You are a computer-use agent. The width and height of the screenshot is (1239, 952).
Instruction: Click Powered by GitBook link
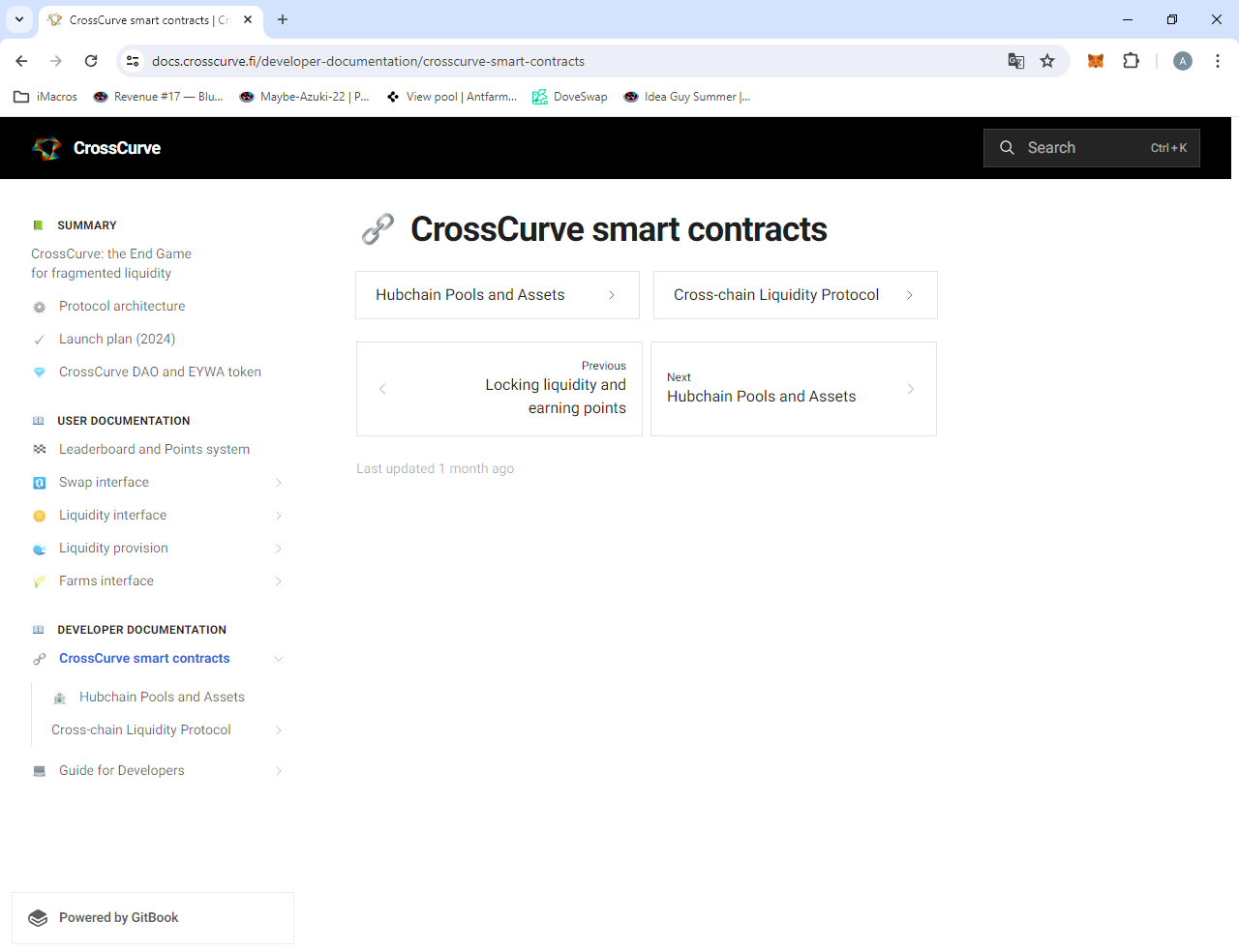(153, 918)
